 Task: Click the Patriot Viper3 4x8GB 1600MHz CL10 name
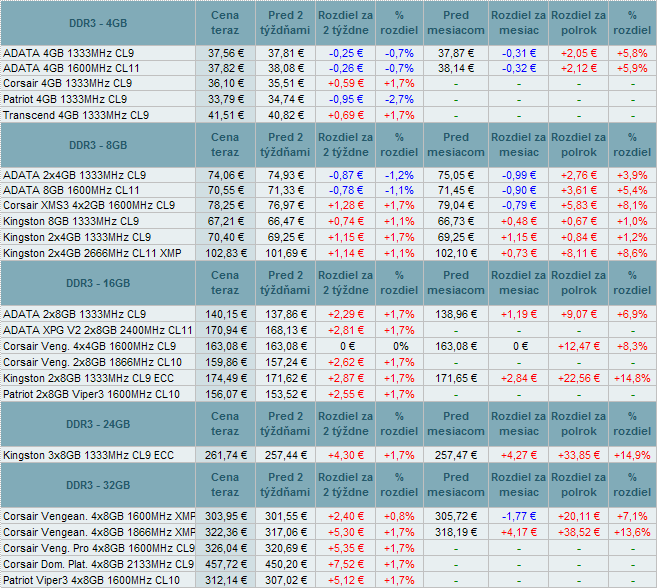click(x=91, y=580)
